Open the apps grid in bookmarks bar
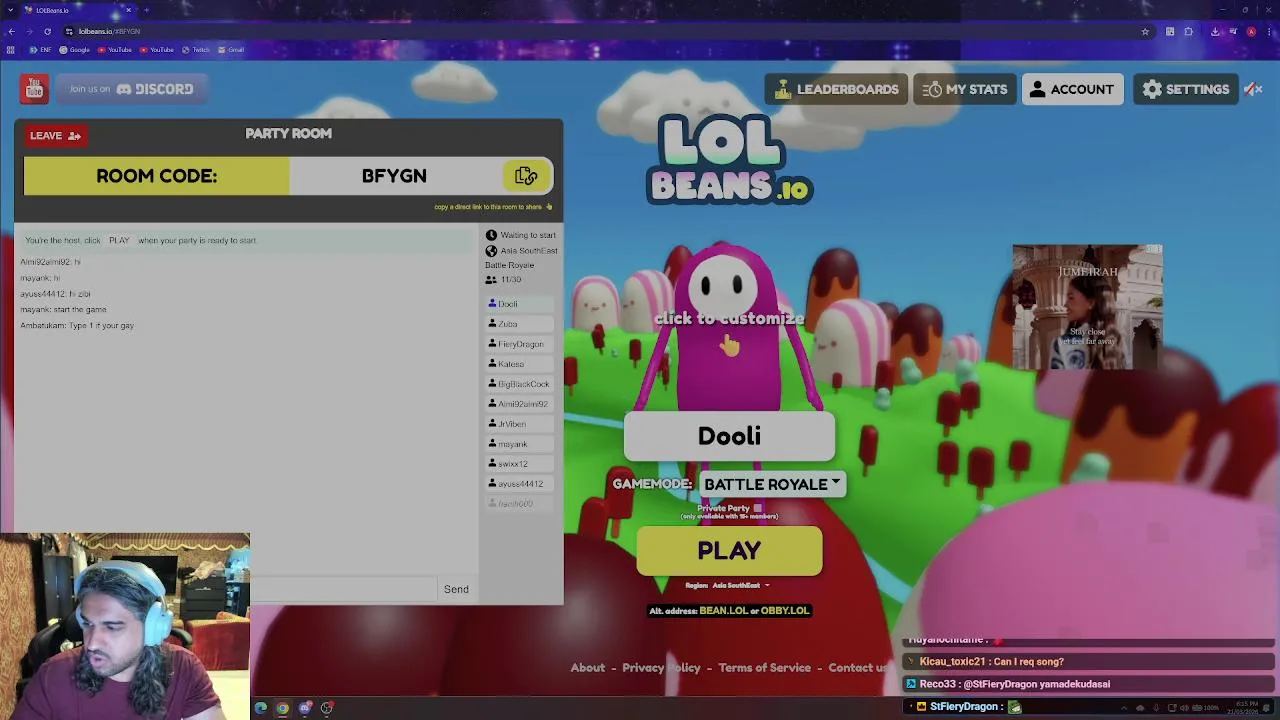 click(11, 50)
